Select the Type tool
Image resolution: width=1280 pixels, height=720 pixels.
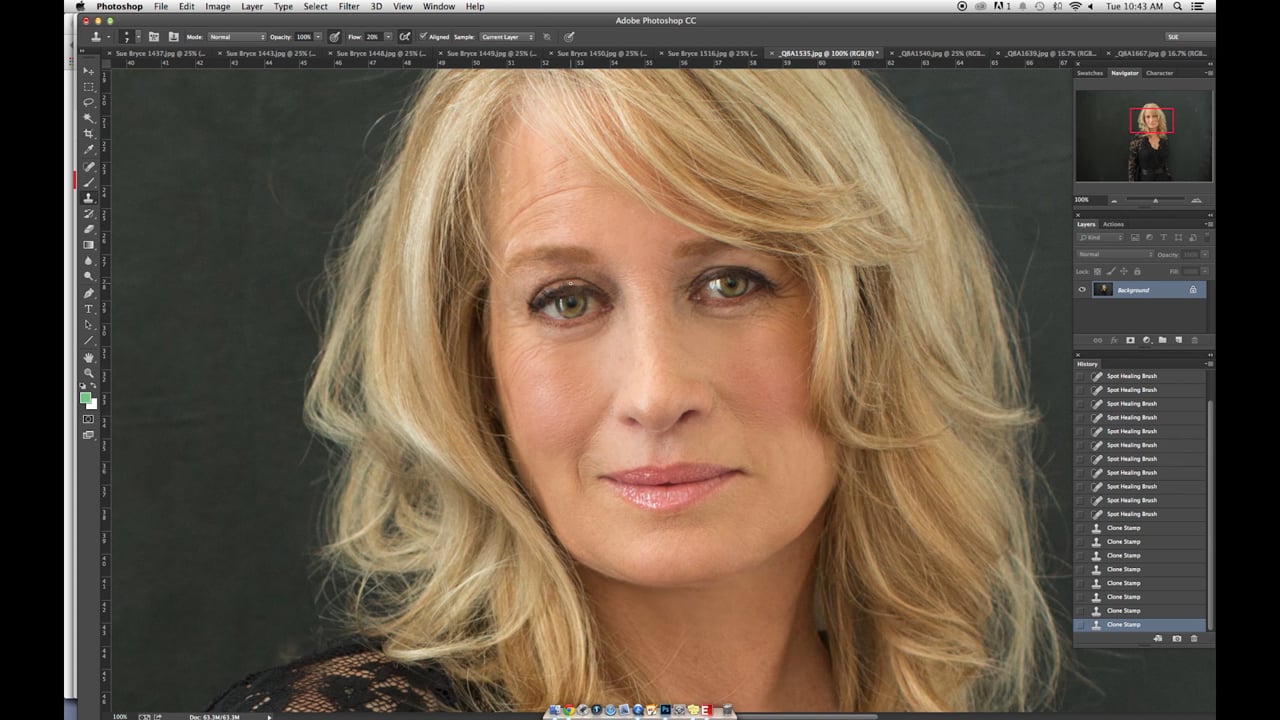[x=89, y=309]
